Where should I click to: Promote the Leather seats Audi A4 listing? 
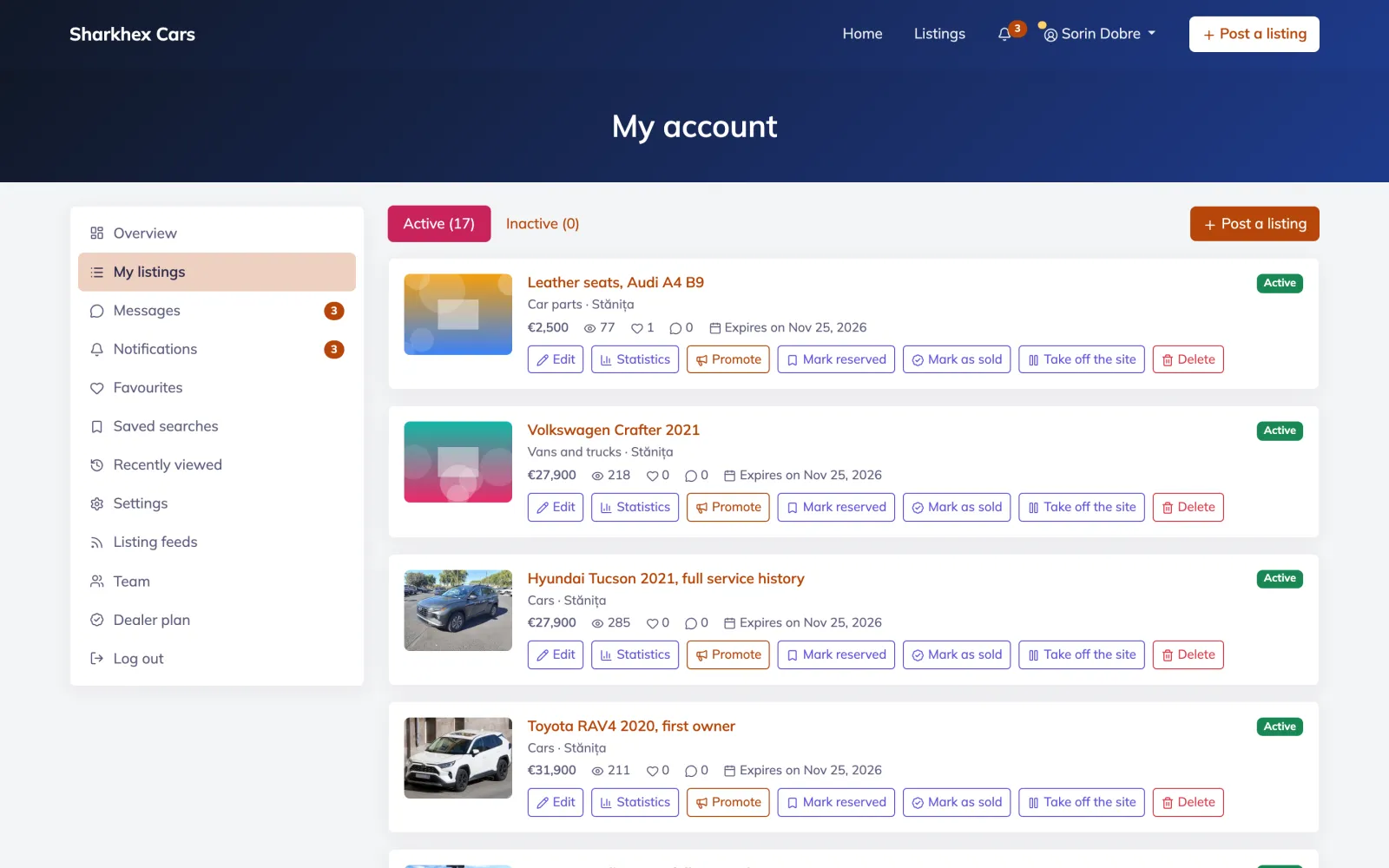pos(728,359)
